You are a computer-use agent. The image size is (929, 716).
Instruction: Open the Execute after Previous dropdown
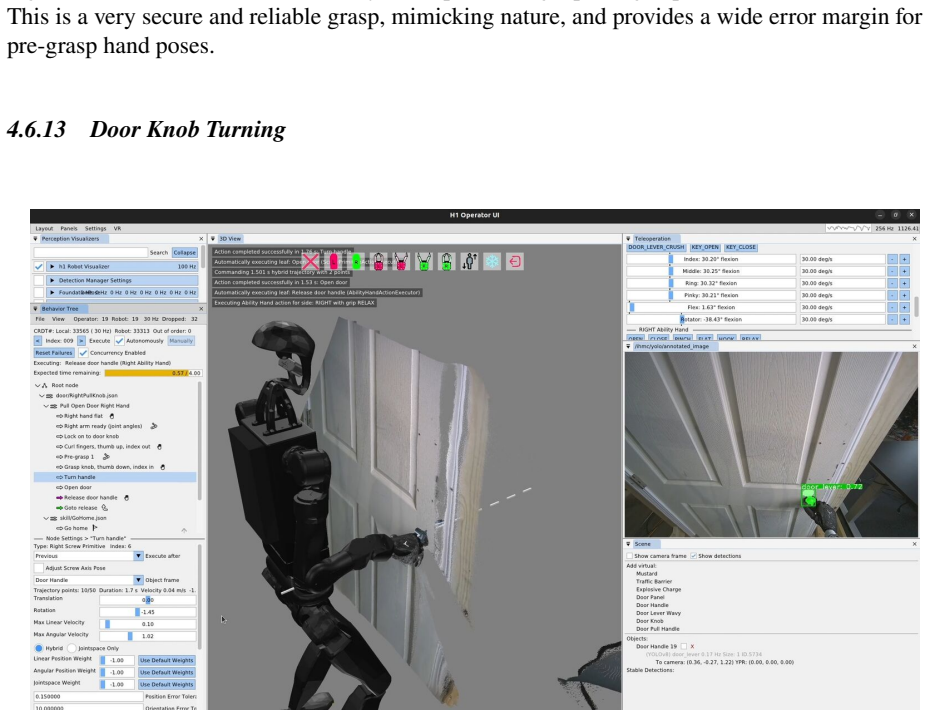coord(88,556)
